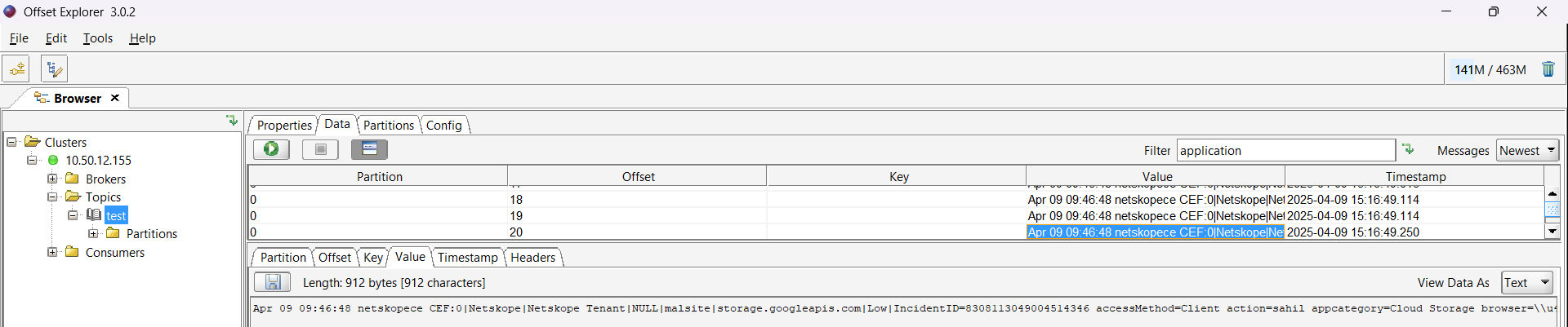Open the View Data As Text dropdown
This screenshot has height=327, width=1568.
[x=1527, y=282]
